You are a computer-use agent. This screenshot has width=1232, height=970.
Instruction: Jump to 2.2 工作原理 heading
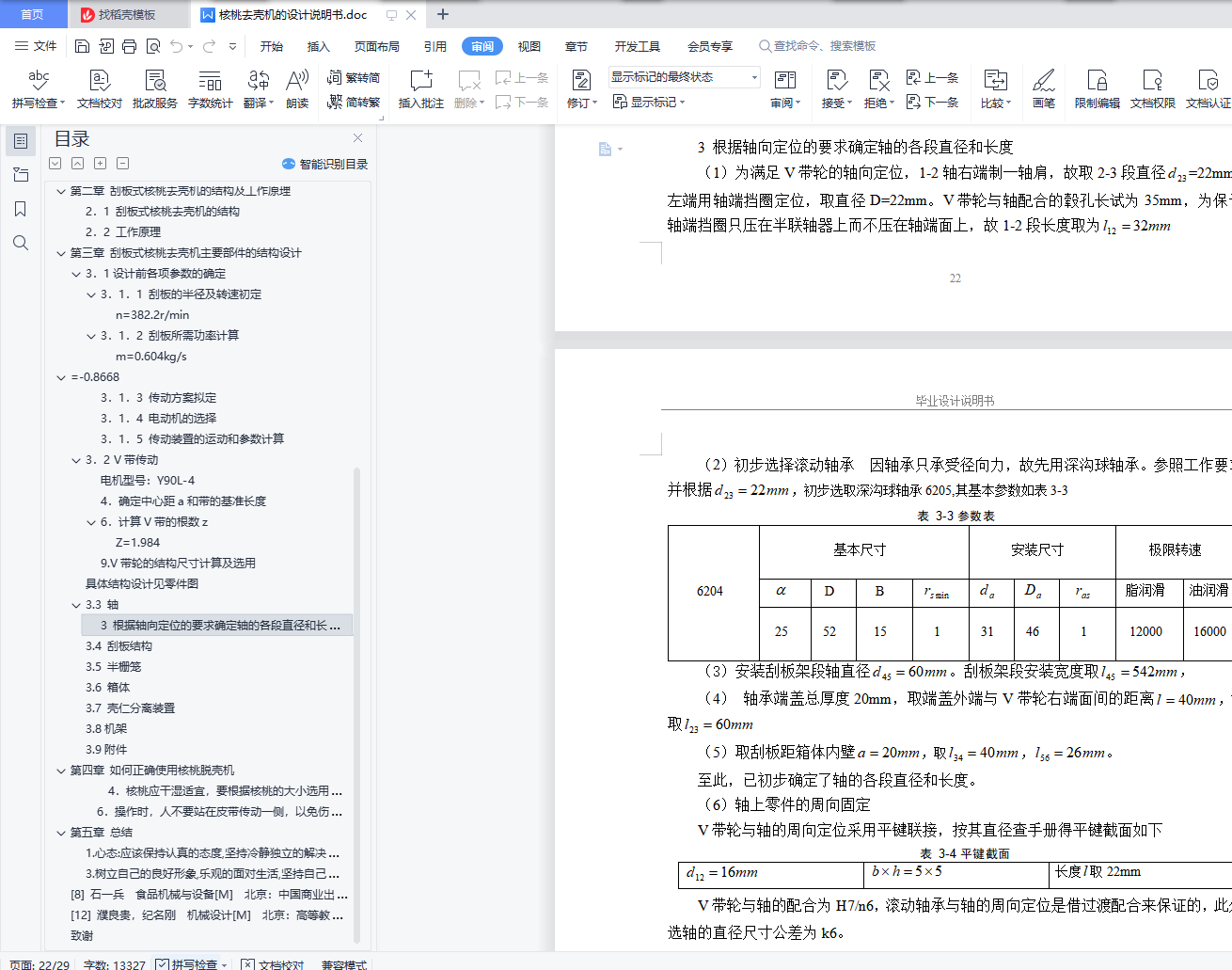coord(123,232)
